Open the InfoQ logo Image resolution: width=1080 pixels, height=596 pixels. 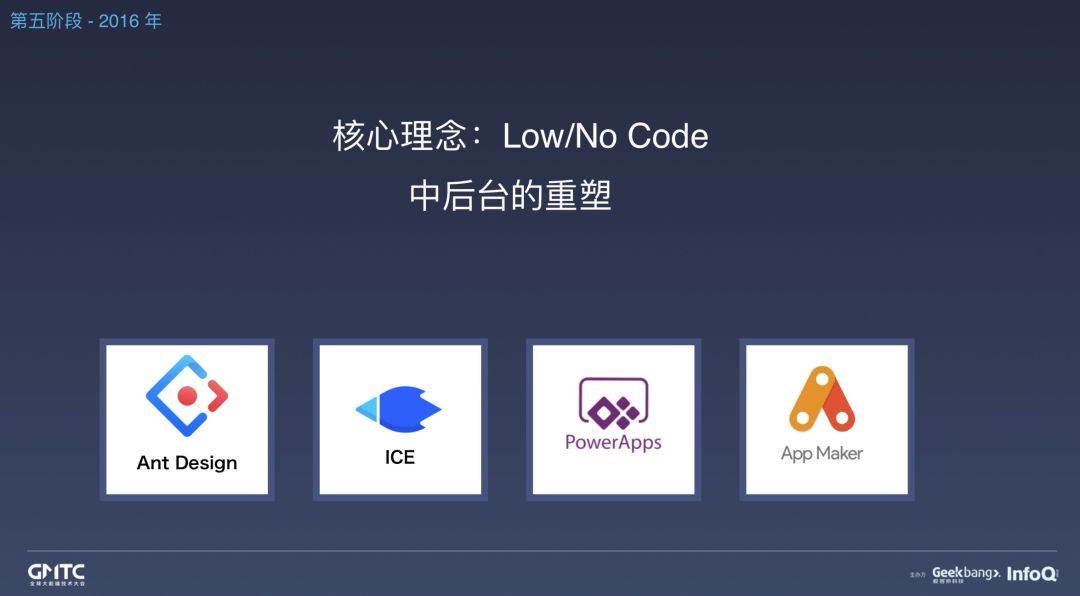[x=1032, y=573]
